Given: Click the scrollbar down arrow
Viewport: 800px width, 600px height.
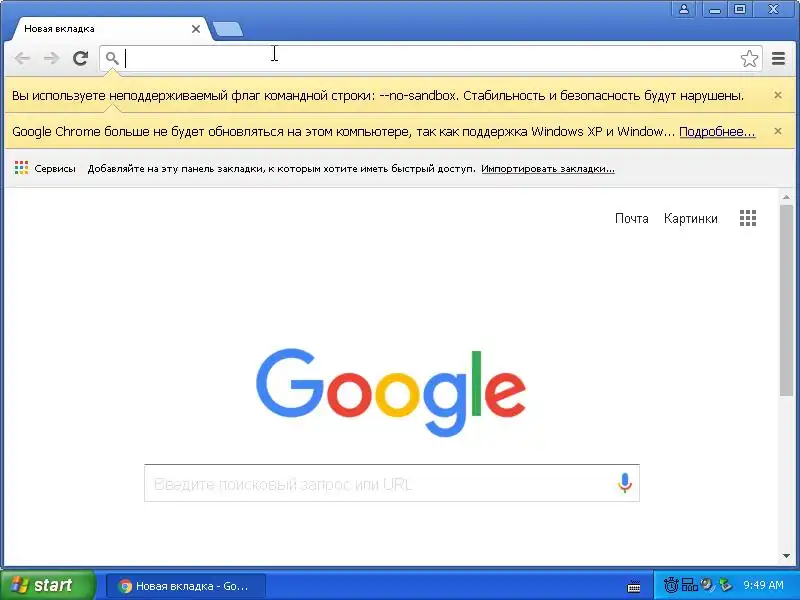Looking at the screenshot, I should pos(786,556).
